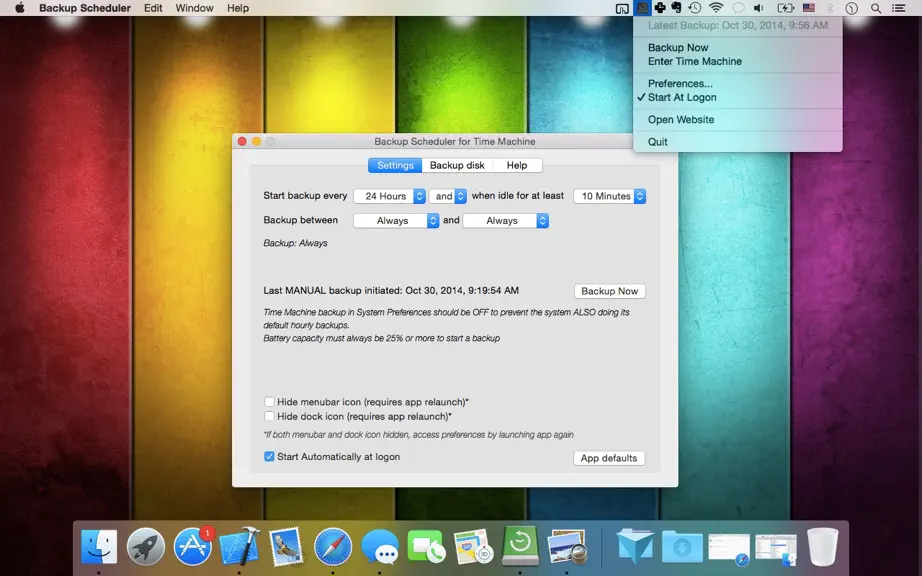Image resolution: width=922 pixels, height=576 pixels.
Task: Click Backup Now button in window
Action: tap(609, 291)
